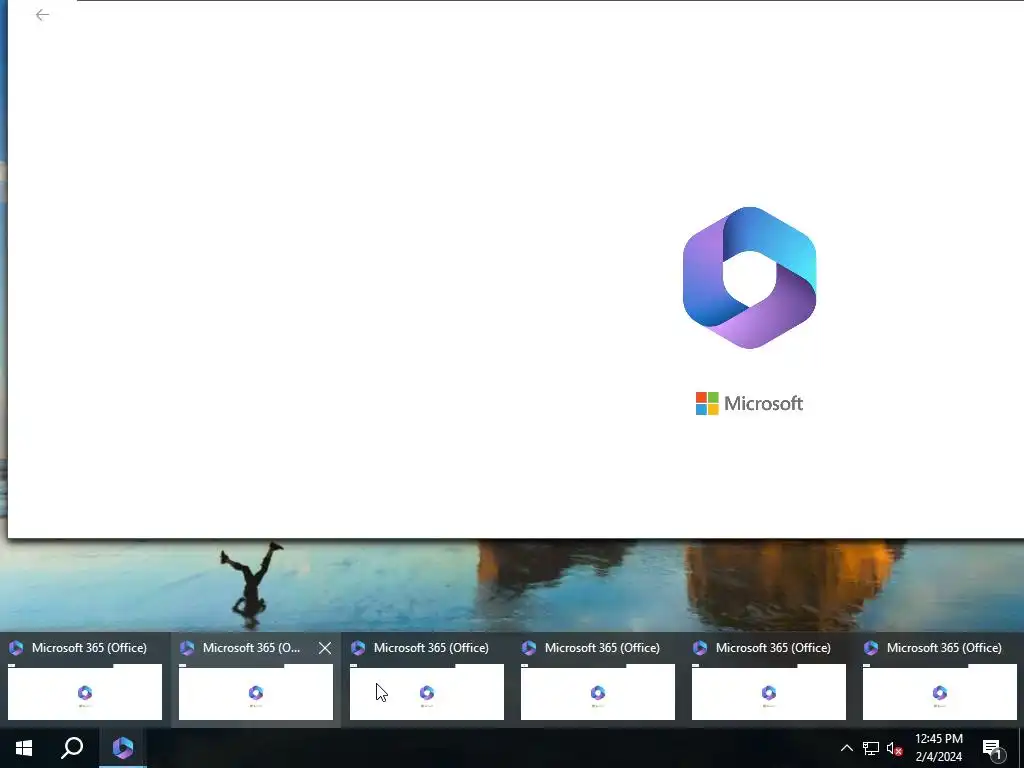1024x768 pixels.
Task: Open the preview thumbnail under the mouse cursor
Action: (427, 692)
